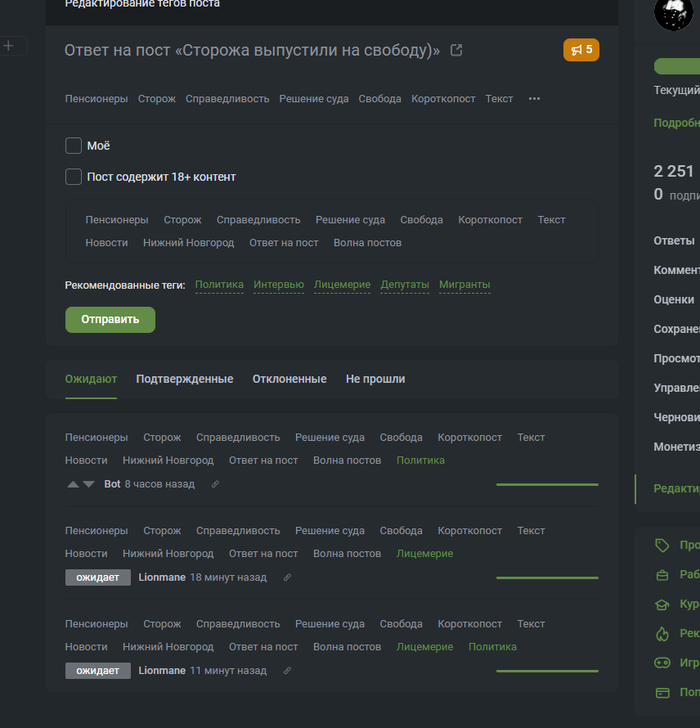Viewport: 700px width, 728px height.
Task: Click link icon beside '8 часов назад'
Action: point(215,484)
